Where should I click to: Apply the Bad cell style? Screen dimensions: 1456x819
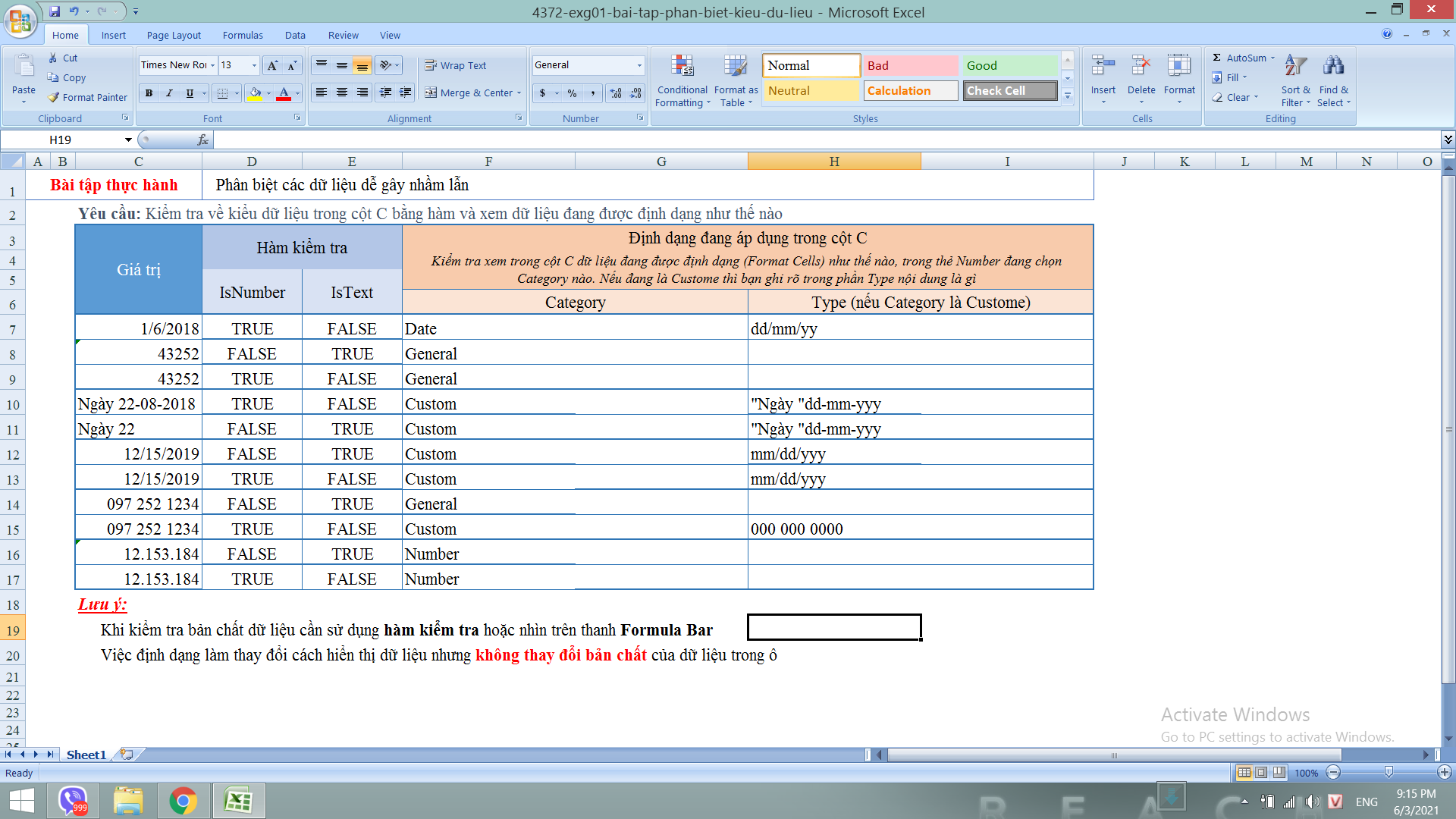(x=910, y=65)
